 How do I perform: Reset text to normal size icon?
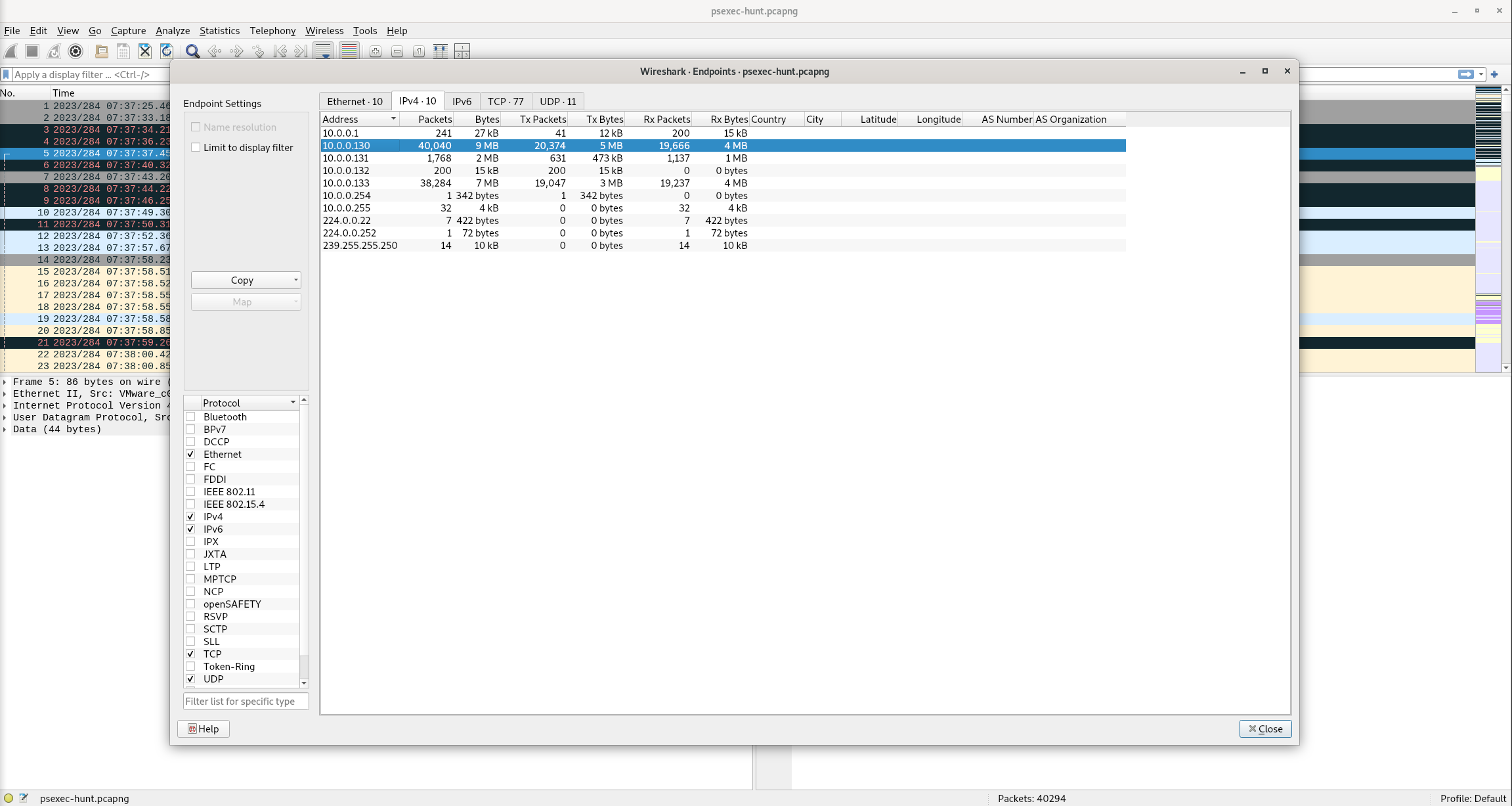point(419,51)
